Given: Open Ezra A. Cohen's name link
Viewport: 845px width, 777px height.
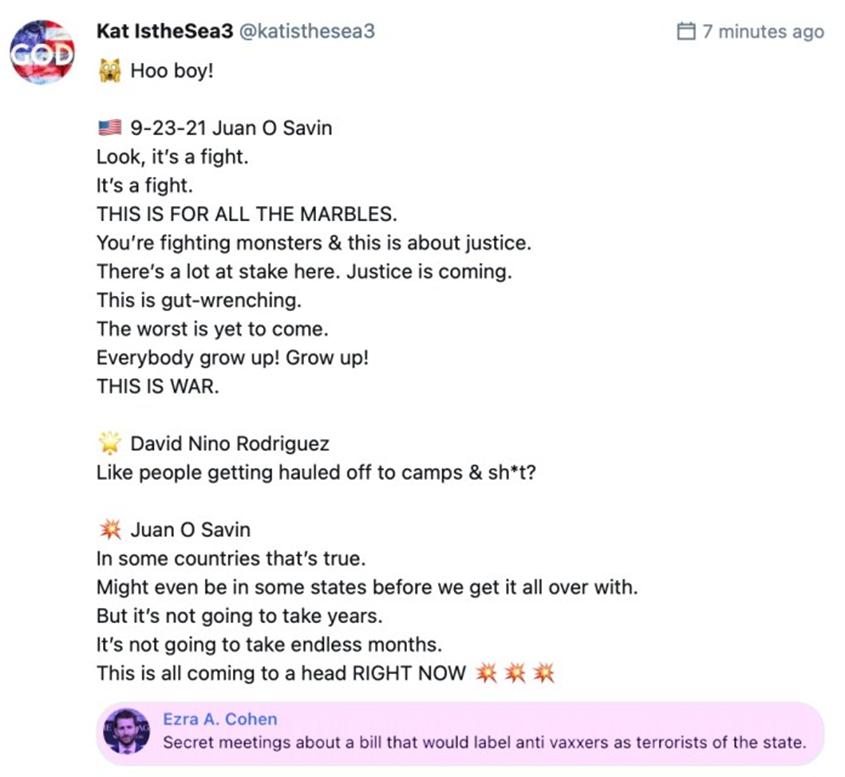Looking at the screenshot, I should tap(220, 719).
